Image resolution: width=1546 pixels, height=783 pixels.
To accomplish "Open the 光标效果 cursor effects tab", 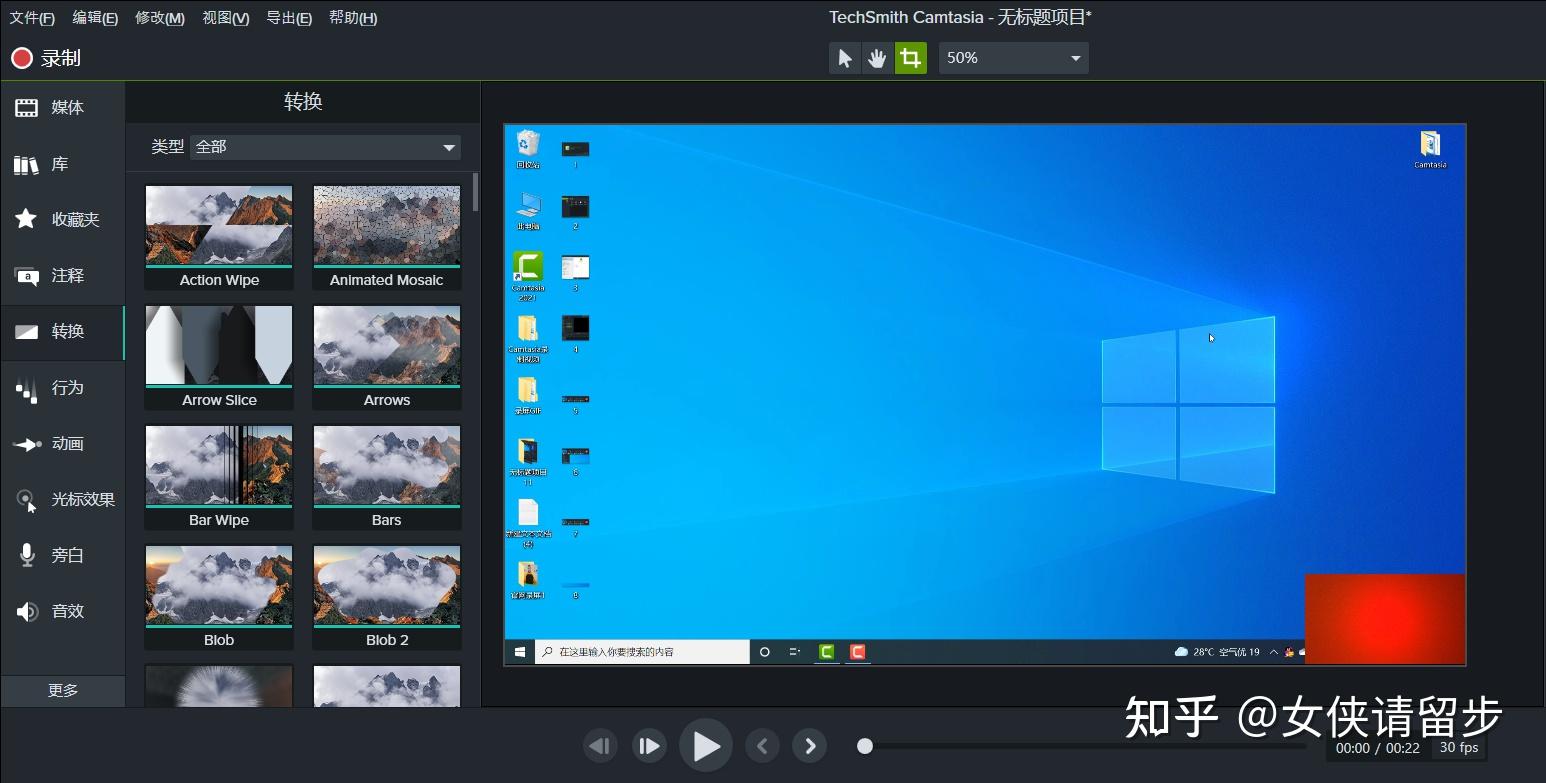I will pos(63,500).
